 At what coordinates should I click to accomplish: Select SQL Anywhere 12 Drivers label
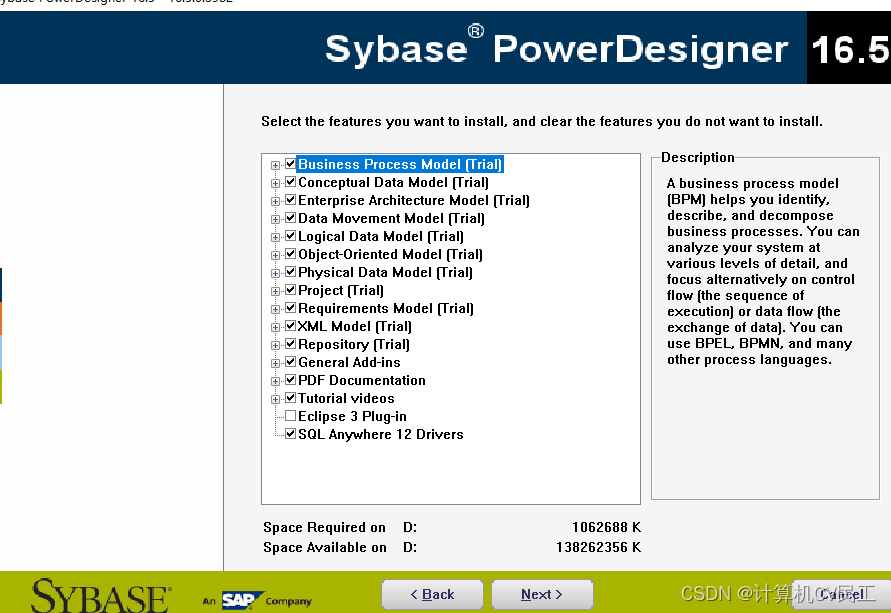[x=381, y=434]
